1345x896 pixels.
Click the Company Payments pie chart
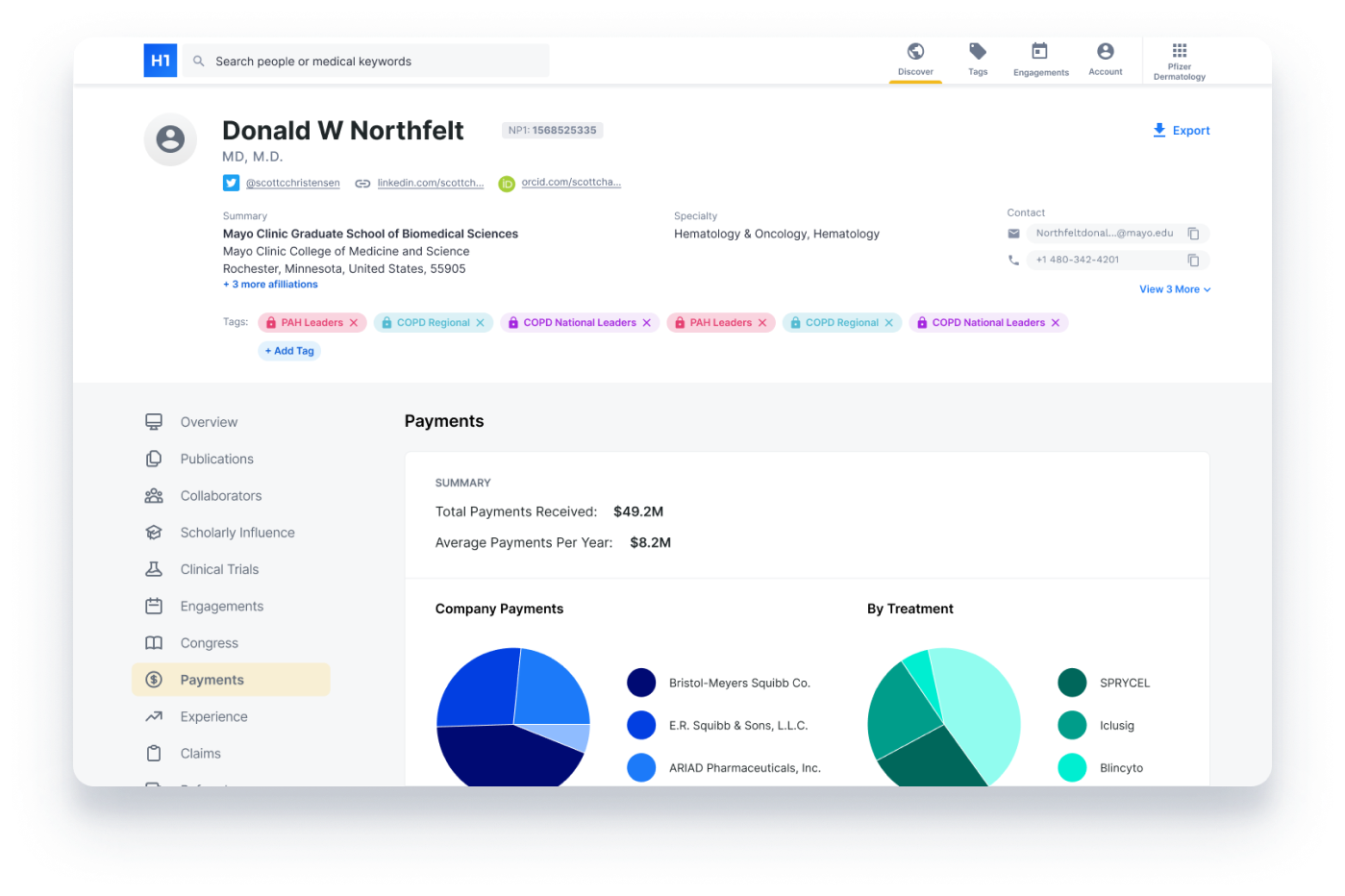click(x=513, y=717)
